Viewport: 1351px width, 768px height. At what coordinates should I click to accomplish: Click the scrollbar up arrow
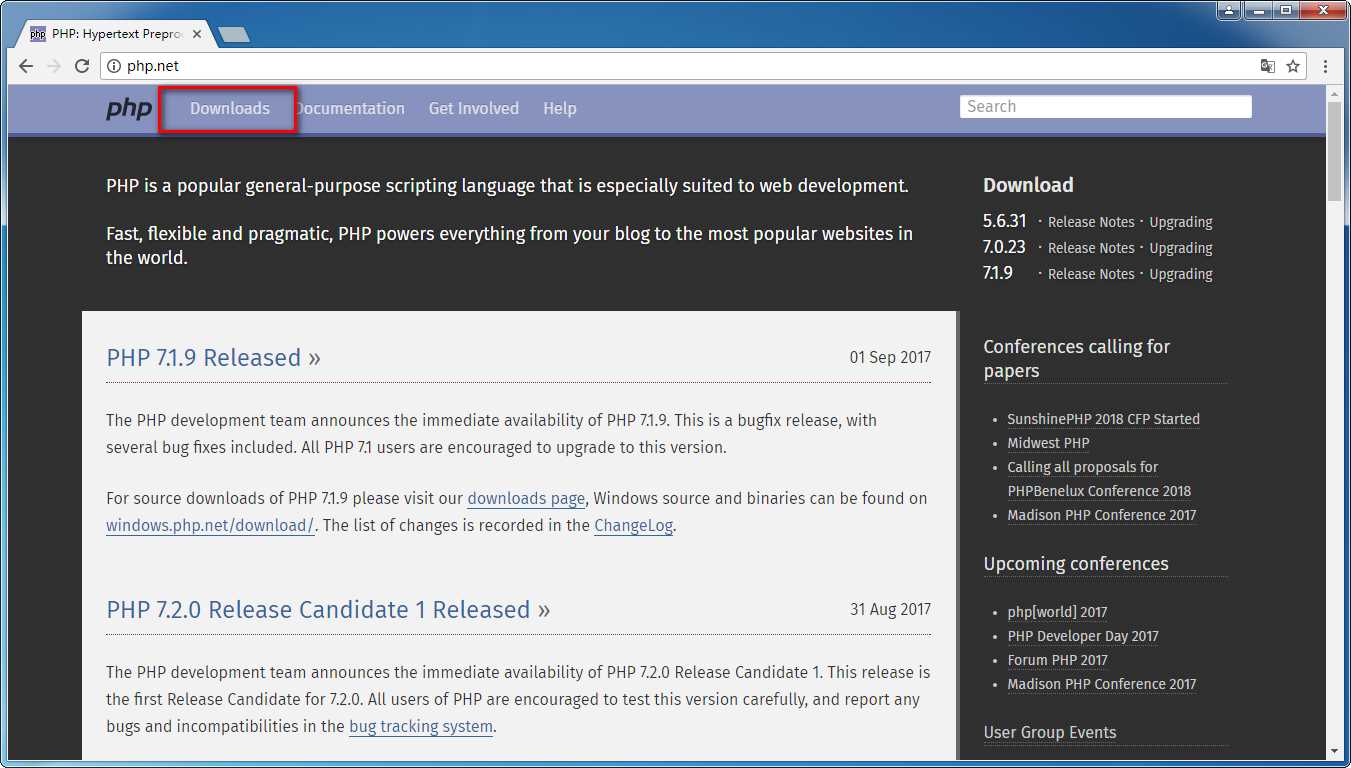click(x=1334, y=93)
